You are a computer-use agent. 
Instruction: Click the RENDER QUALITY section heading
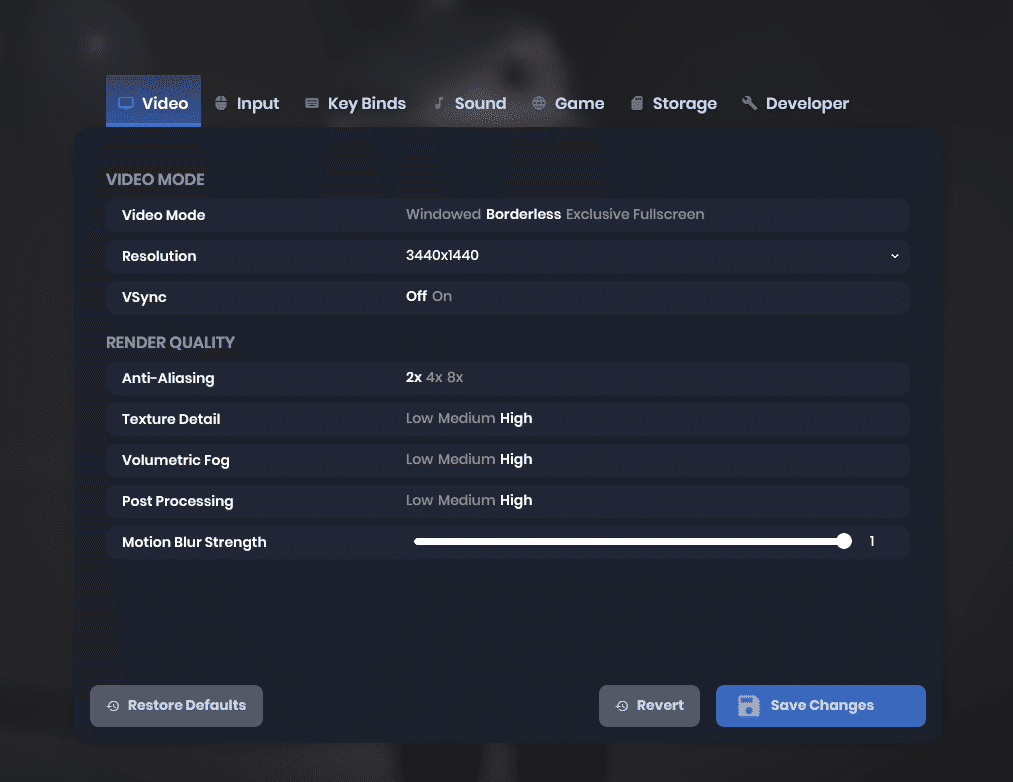[171, 343]
